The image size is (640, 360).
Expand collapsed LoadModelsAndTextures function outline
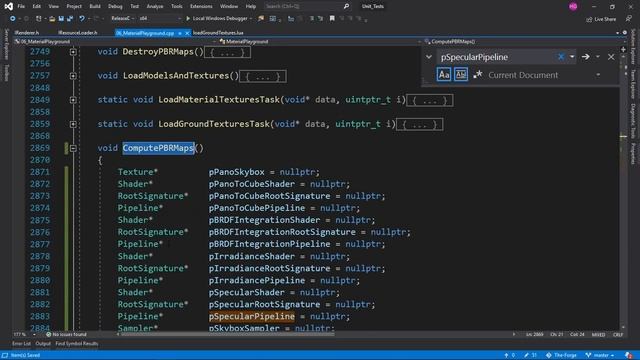pyautogui.click(x=73, y=76)
